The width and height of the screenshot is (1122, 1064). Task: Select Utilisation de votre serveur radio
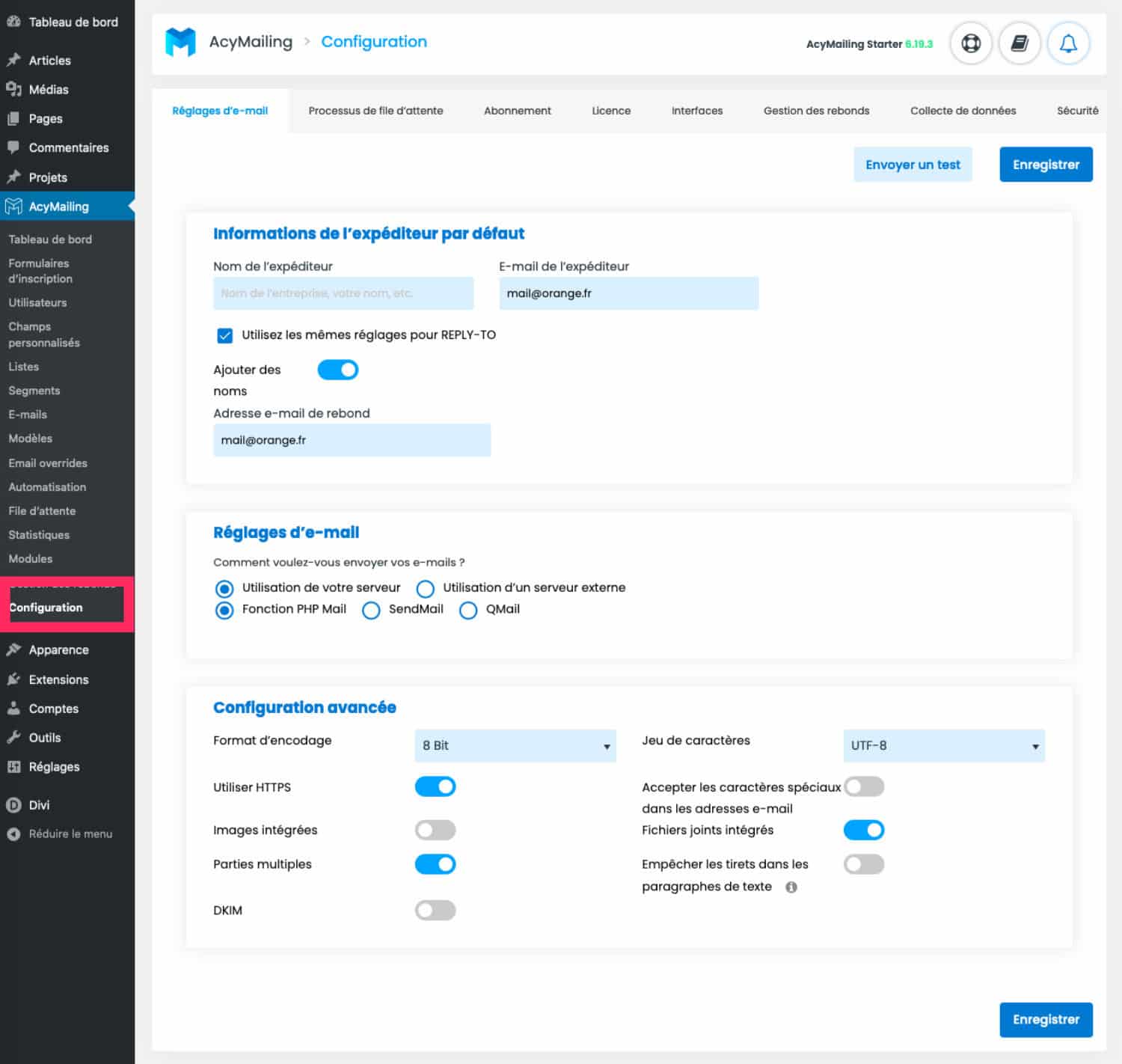224,589
